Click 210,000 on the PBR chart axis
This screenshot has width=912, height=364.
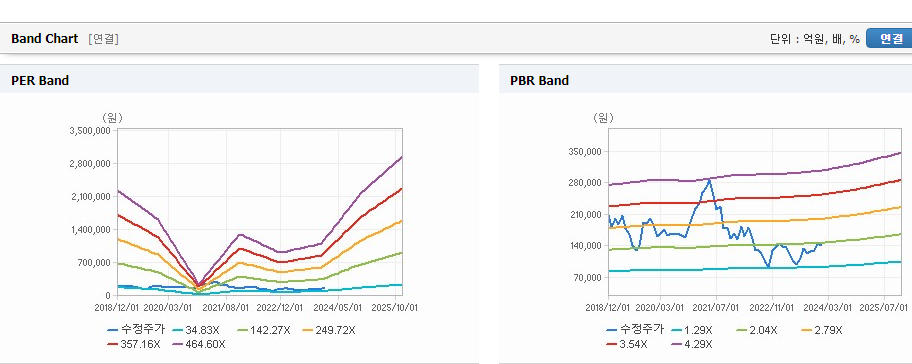(586, 215)
